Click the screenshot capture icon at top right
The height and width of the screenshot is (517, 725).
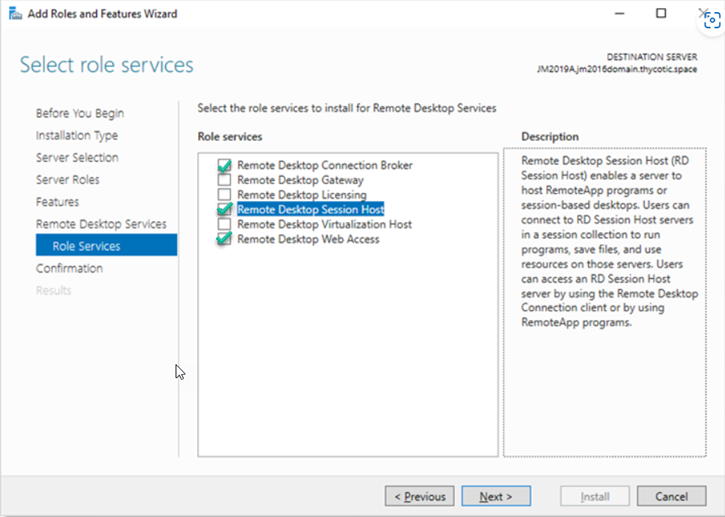click(712, 21)
